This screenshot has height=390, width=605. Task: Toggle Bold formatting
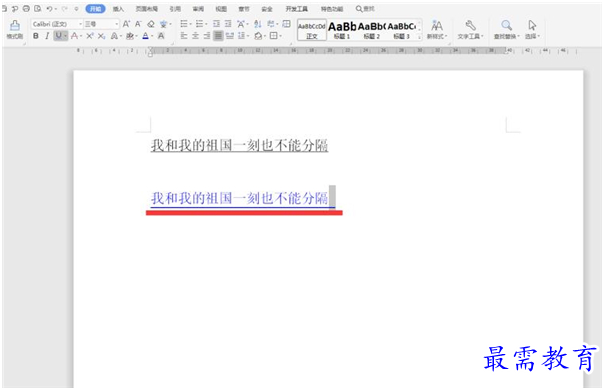tap(35, 36)
